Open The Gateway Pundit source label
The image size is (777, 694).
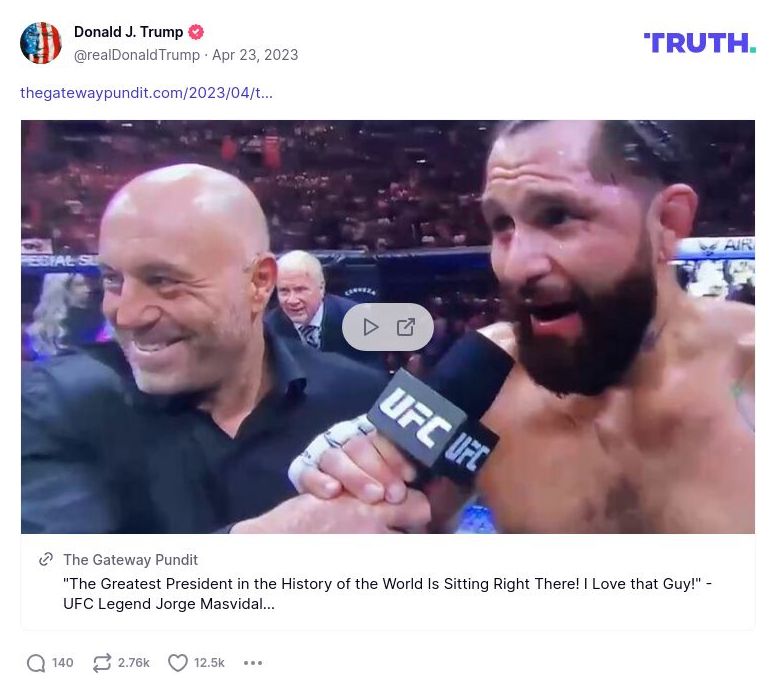pyautogui.click(x=130, y=560)
